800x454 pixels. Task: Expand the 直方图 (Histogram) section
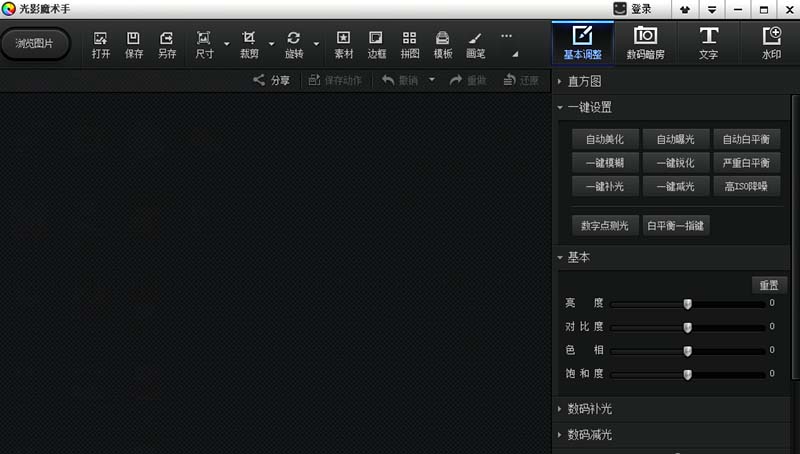coord(560,81)
